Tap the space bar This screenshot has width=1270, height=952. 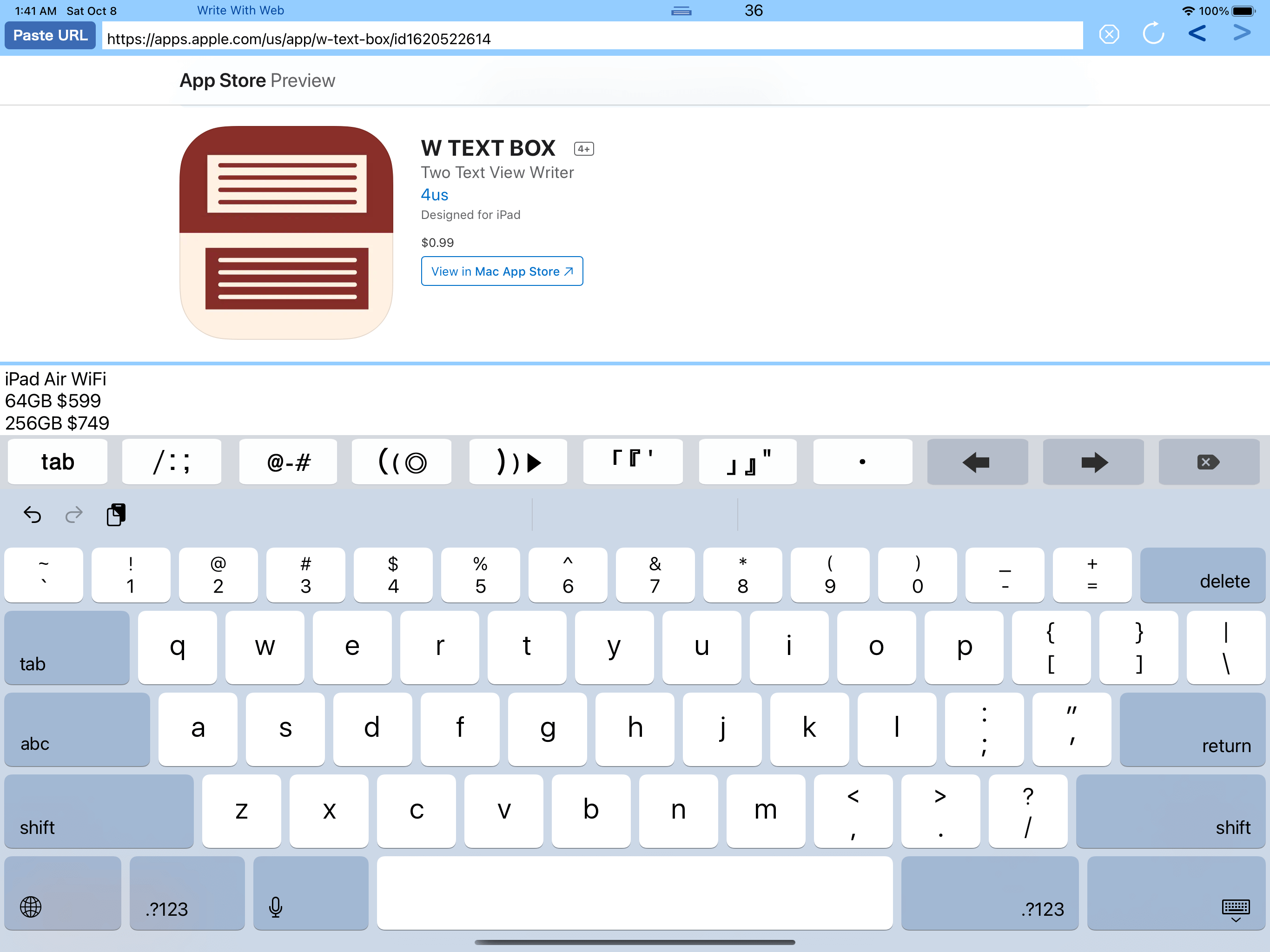pyautogui.click(x=635, y=893)
